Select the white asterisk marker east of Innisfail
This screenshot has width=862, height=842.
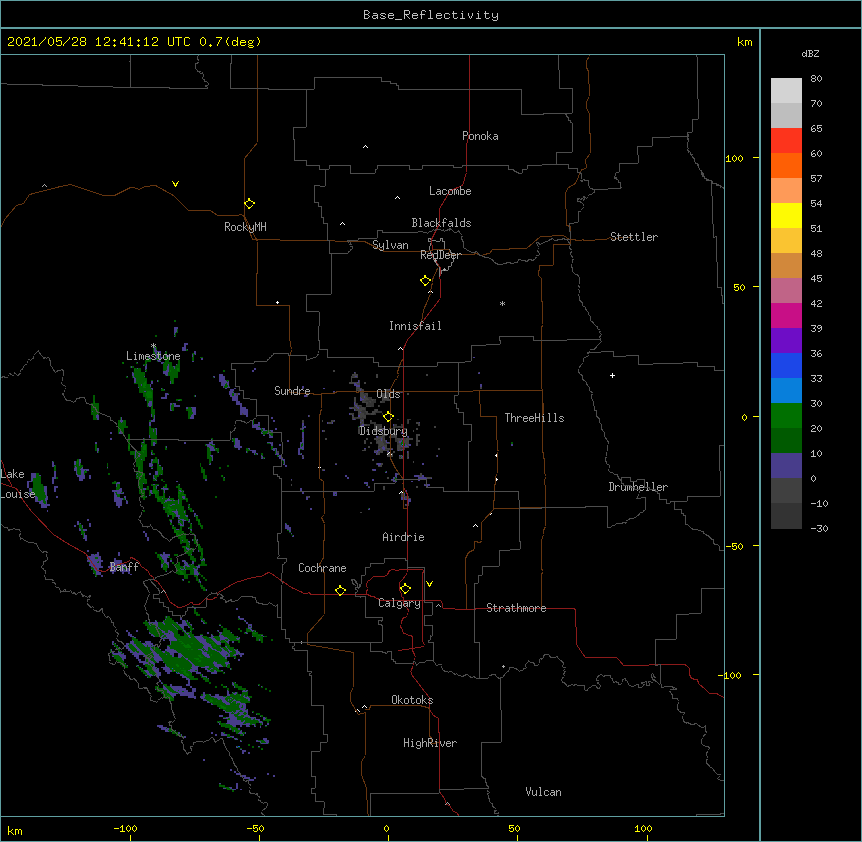(x=502, y=303)
